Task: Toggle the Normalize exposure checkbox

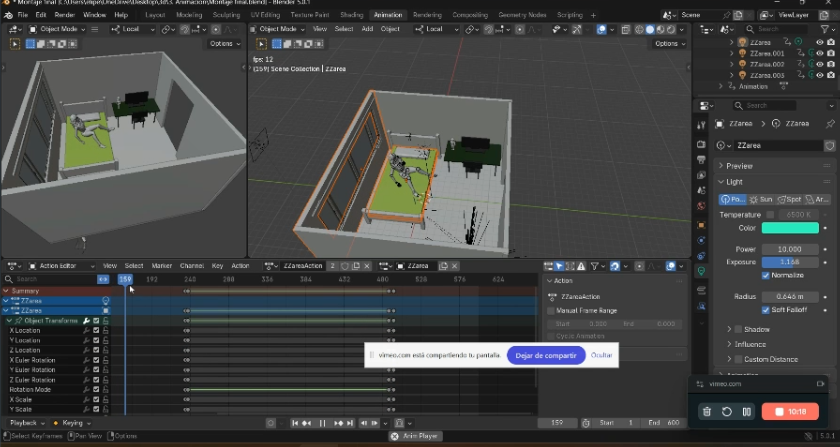Action: [x=766, y=275]
